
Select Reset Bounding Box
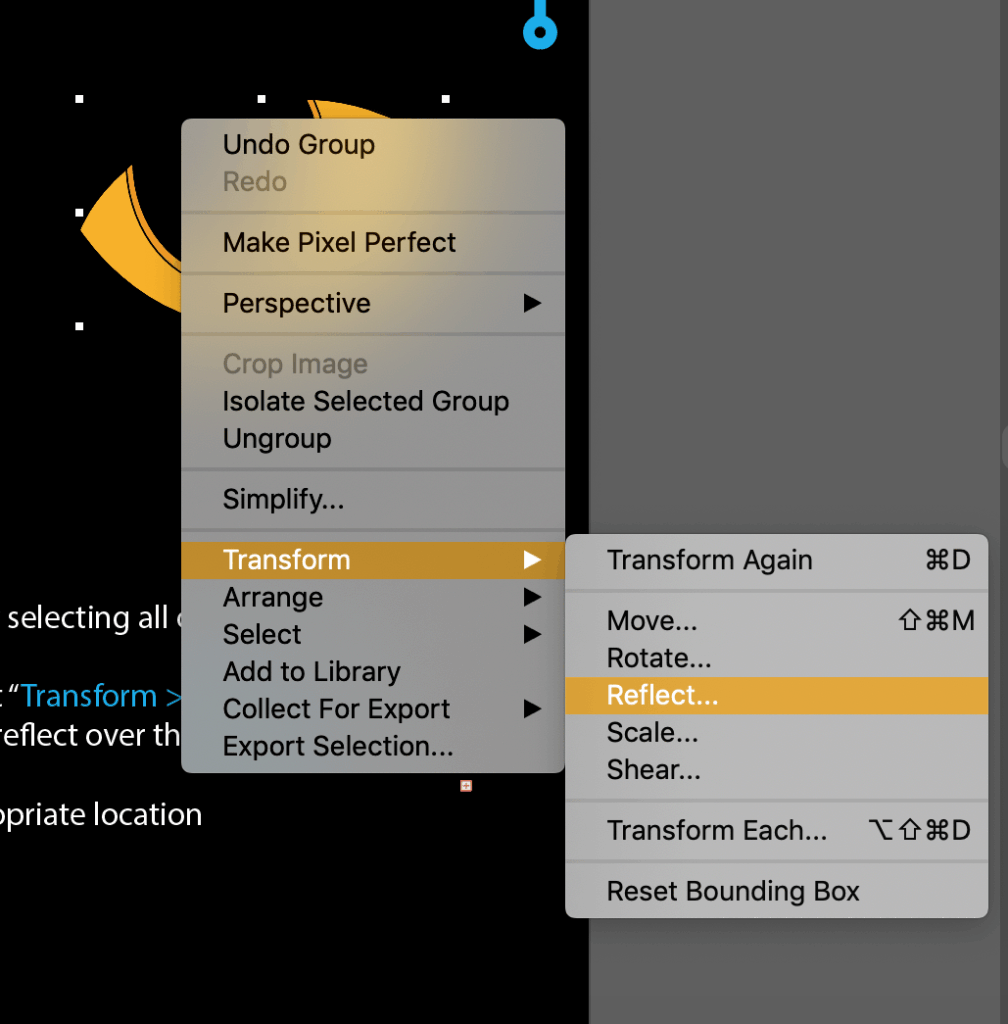pos(776,891)
